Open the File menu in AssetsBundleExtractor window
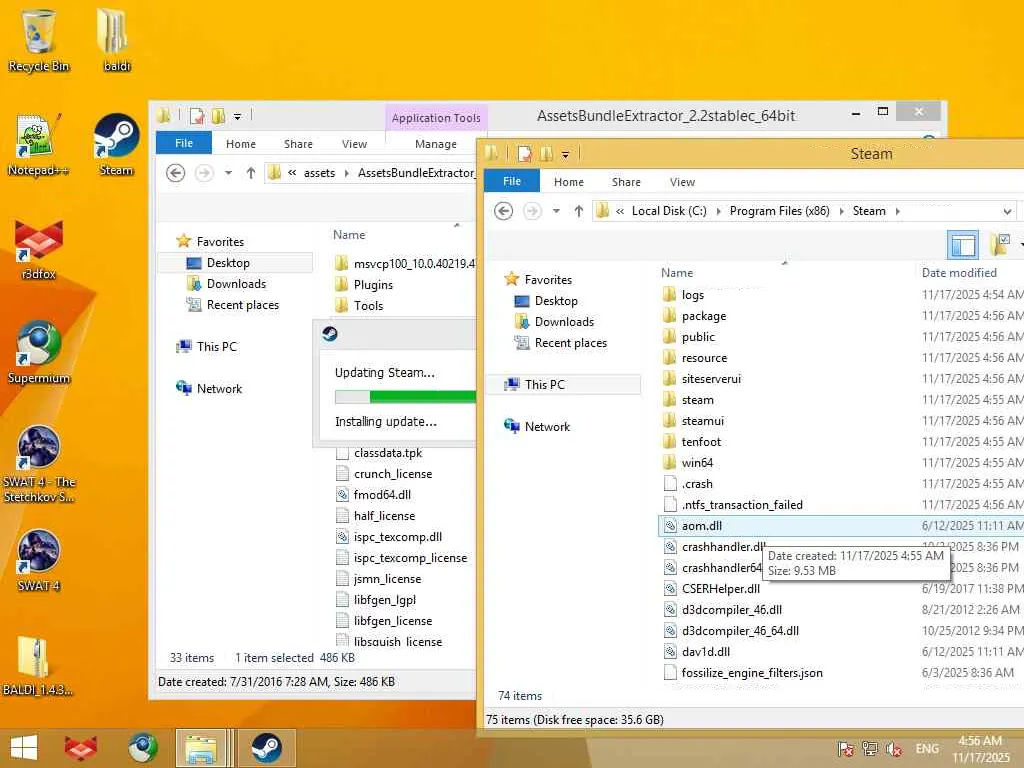 (184, 143)
